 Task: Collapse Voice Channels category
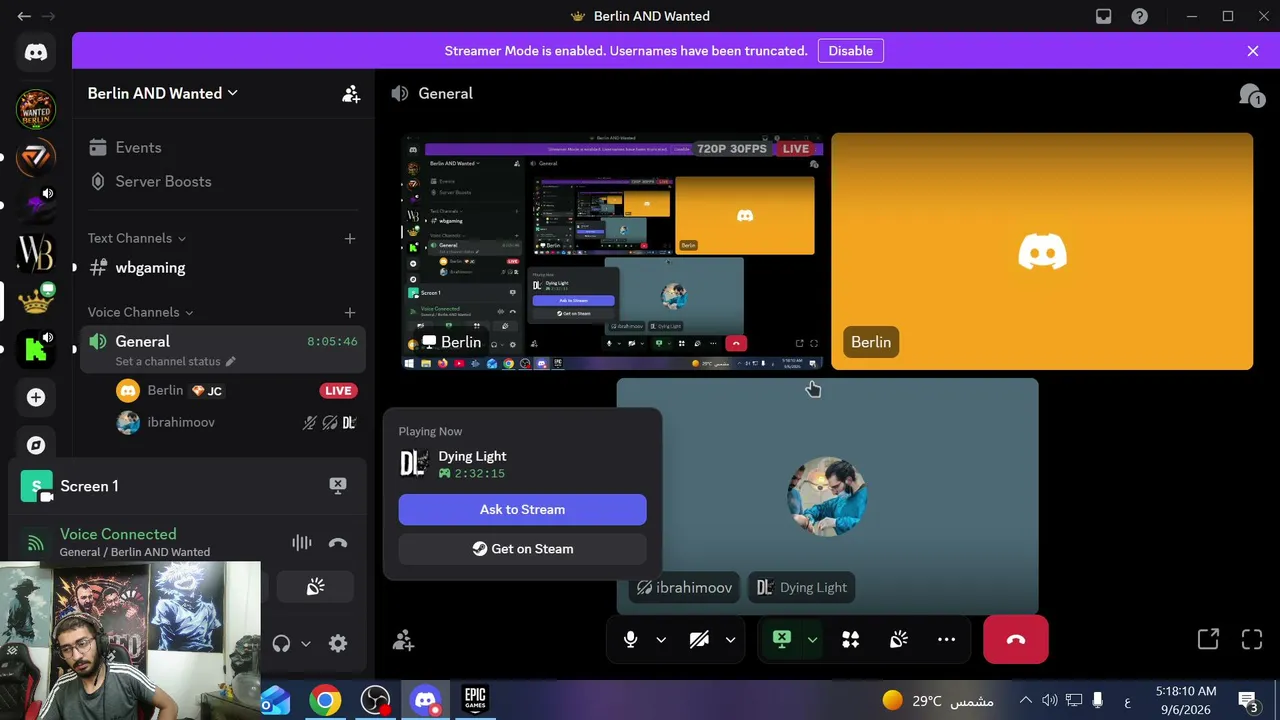[x=141, y=312]
